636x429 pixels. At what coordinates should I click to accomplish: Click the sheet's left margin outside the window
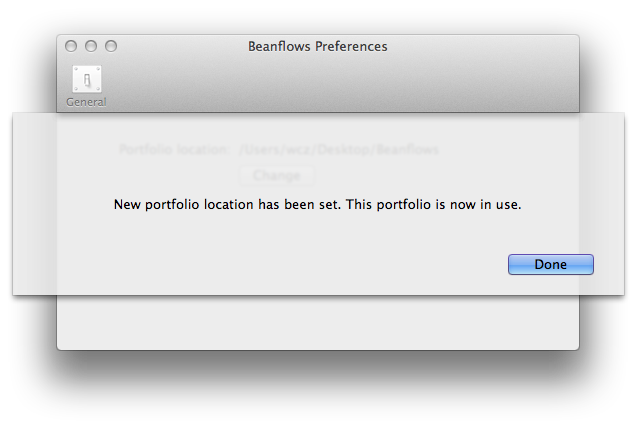tap(34, 204)
